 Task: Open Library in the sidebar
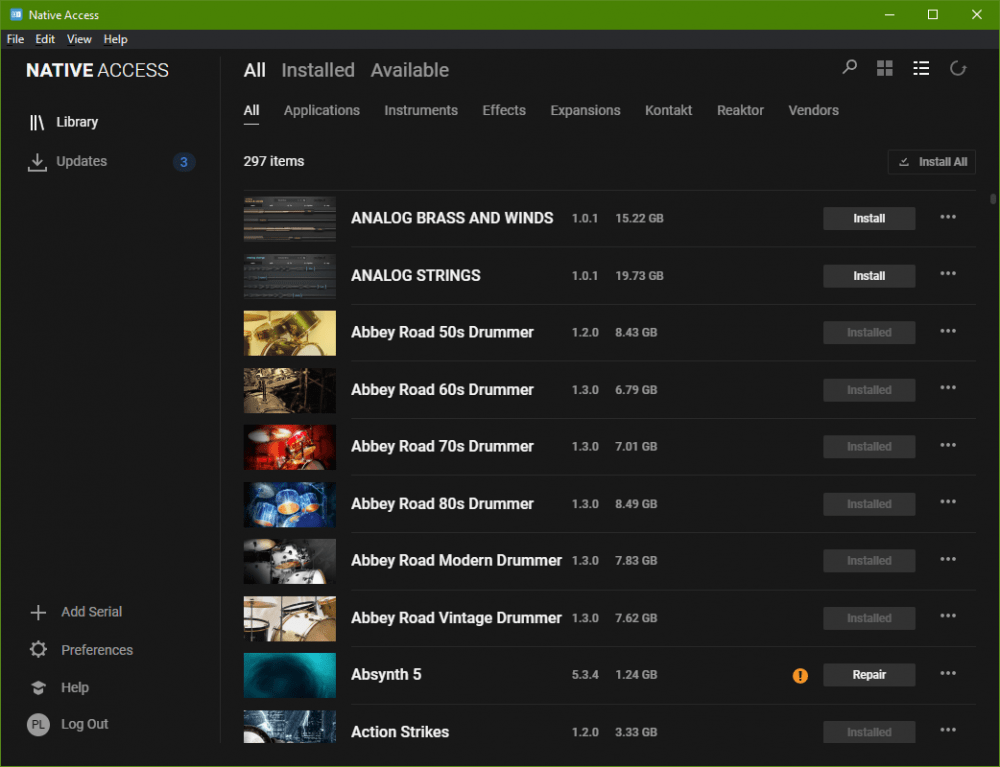click(64, 122)
